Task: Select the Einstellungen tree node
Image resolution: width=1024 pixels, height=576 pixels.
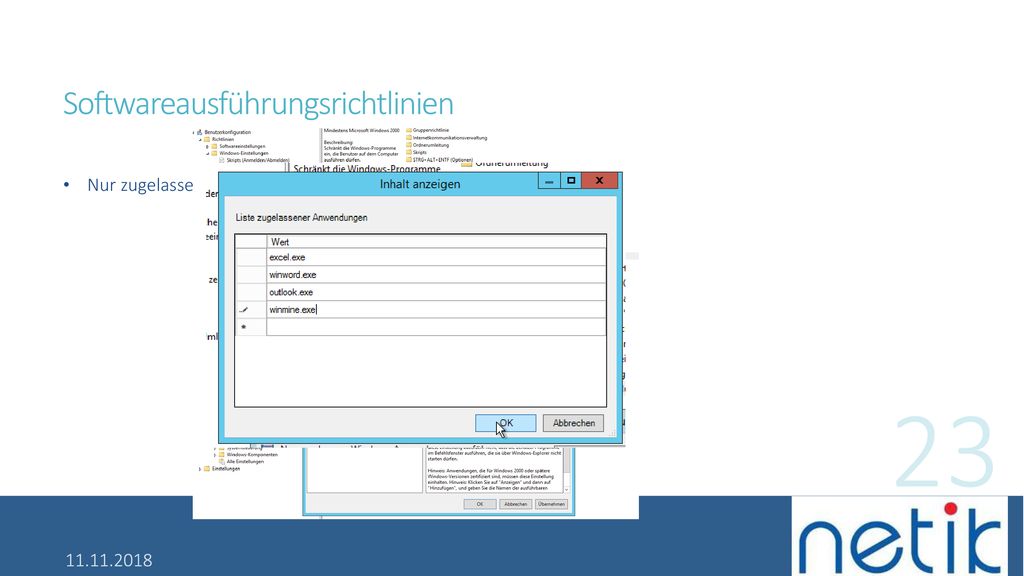Action: tap(226, 469)
